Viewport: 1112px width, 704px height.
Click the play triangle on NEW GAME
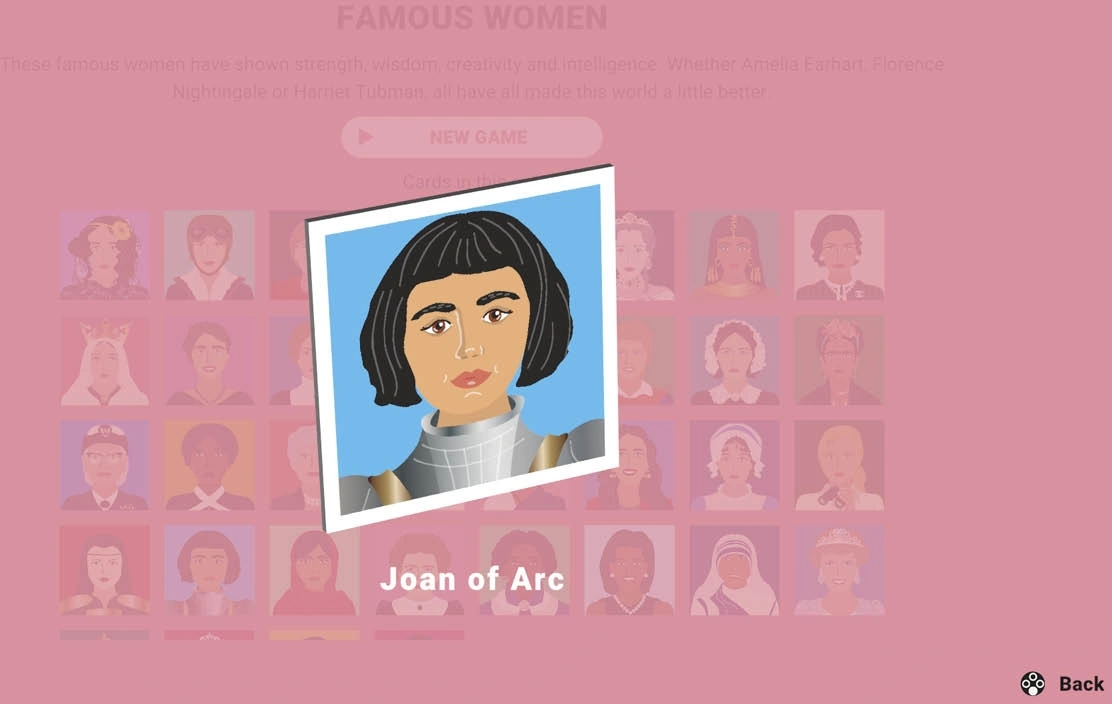pos(366,136)
